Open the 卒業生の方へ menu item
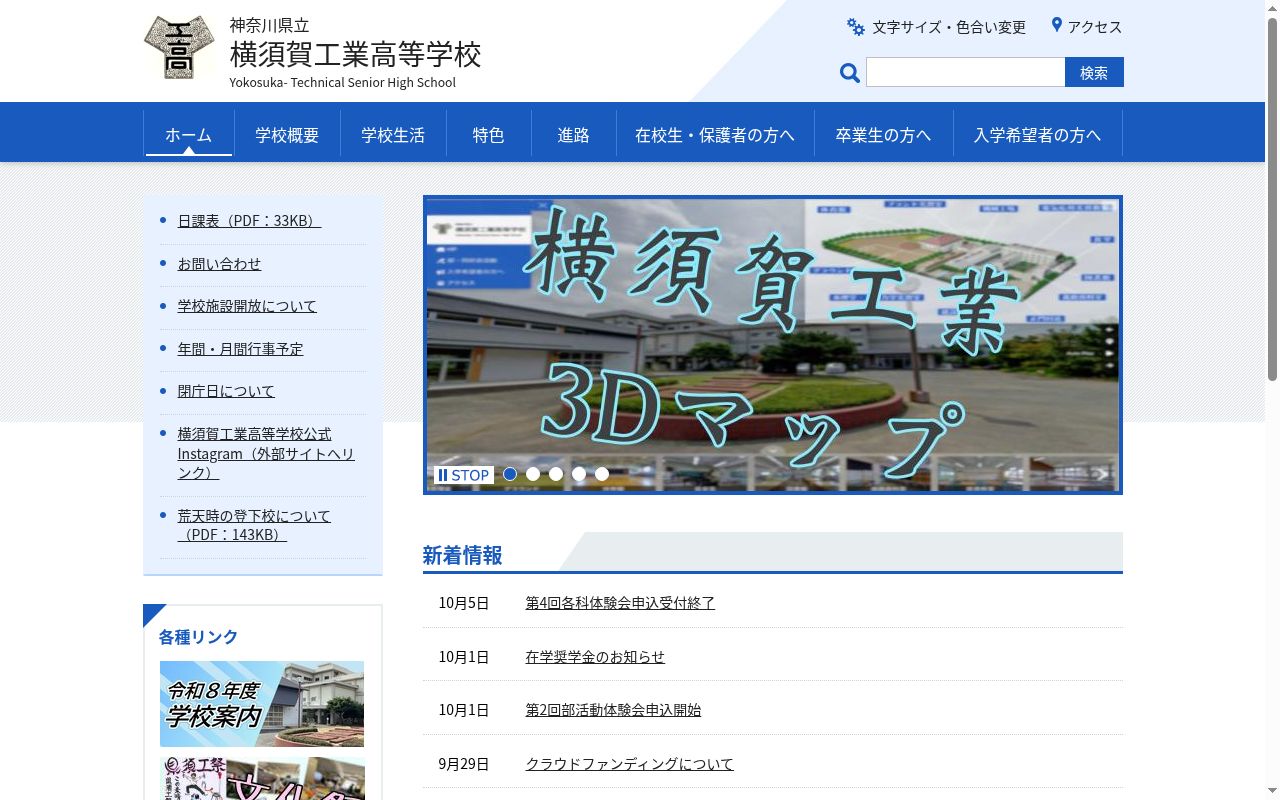1280x800 pixels. (883, 134)
